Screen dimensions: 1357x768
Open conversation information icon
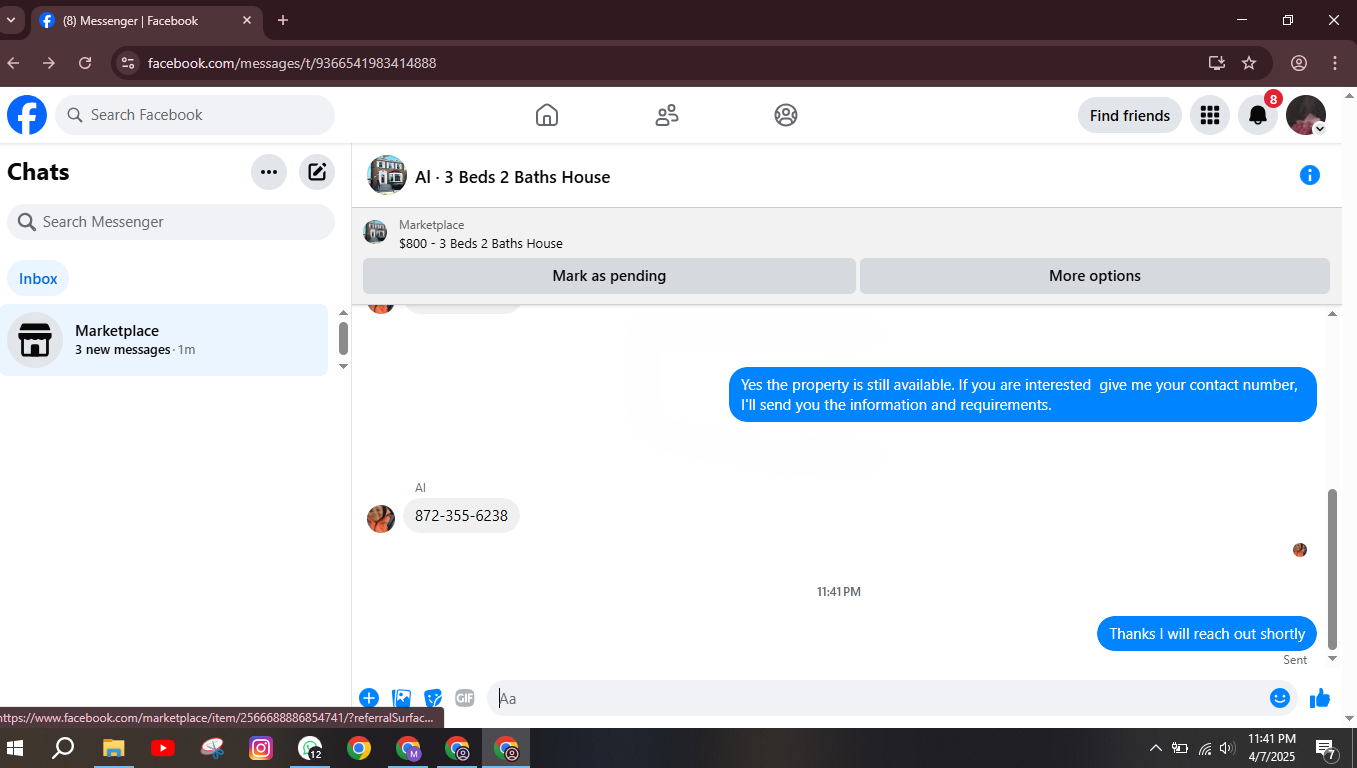[x=1309, y=176]
